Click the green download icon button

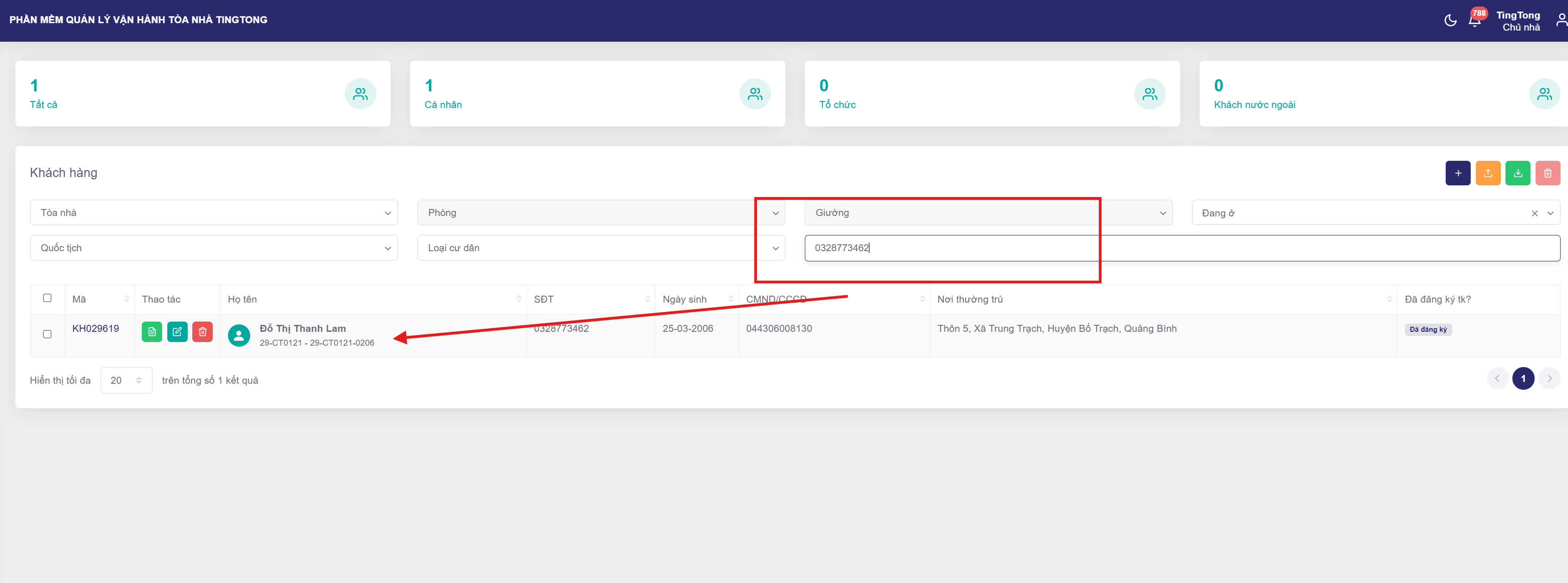(1517, 173)
